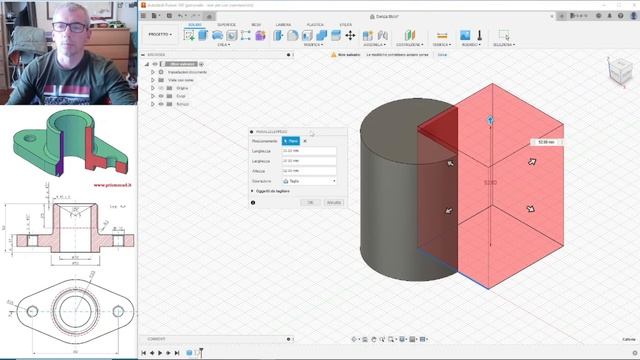The height and width of the screenshot is (360, 640).
Task: Switch to the Superficie tab
Action: [x=226, y=25]
